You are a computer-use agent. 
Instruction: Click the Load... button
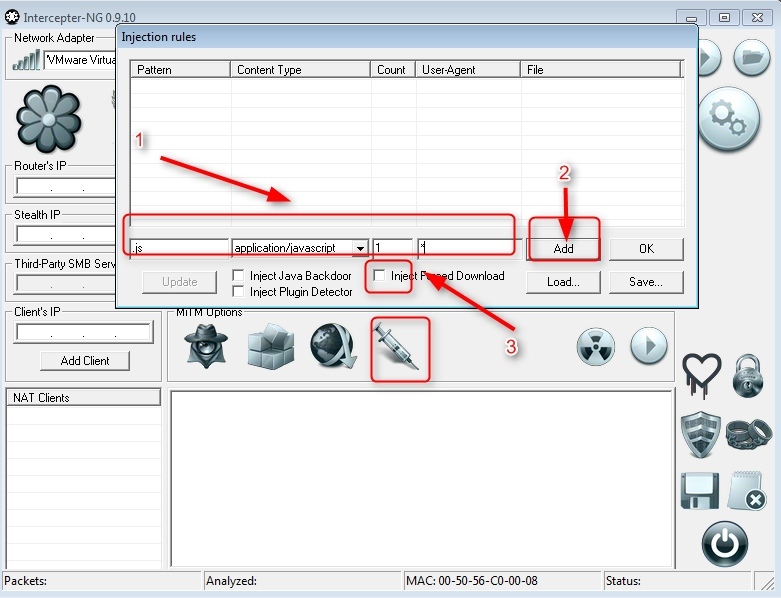(563, 282)
